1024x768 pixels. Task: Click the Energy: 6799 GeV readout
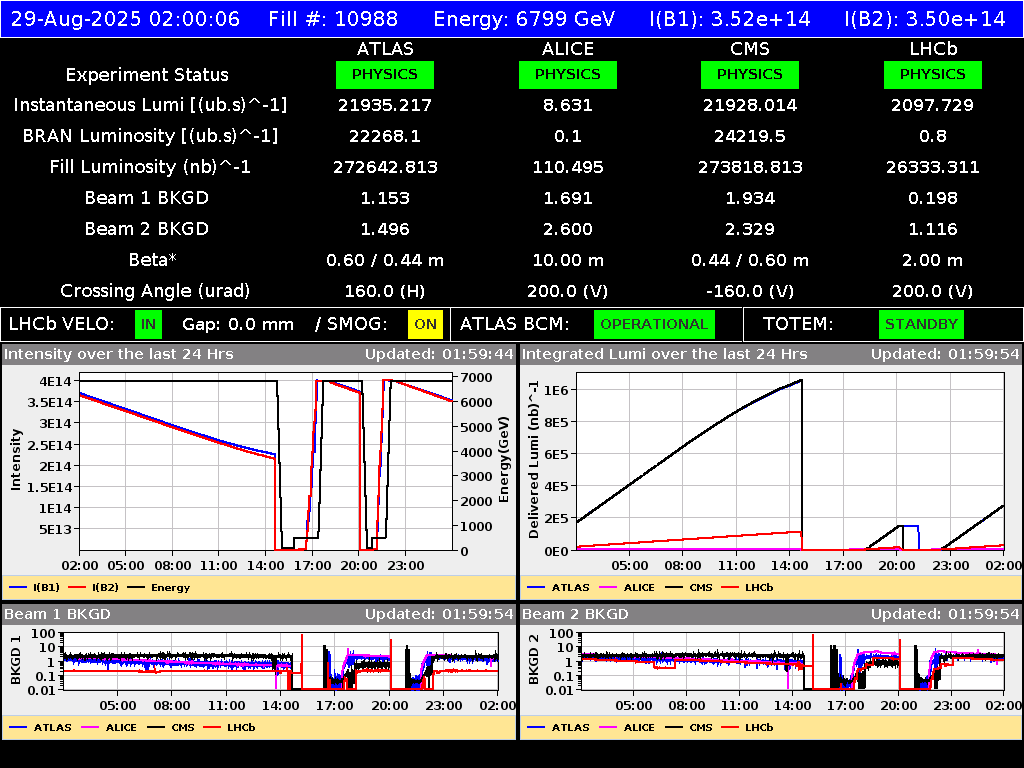point(524,18)
